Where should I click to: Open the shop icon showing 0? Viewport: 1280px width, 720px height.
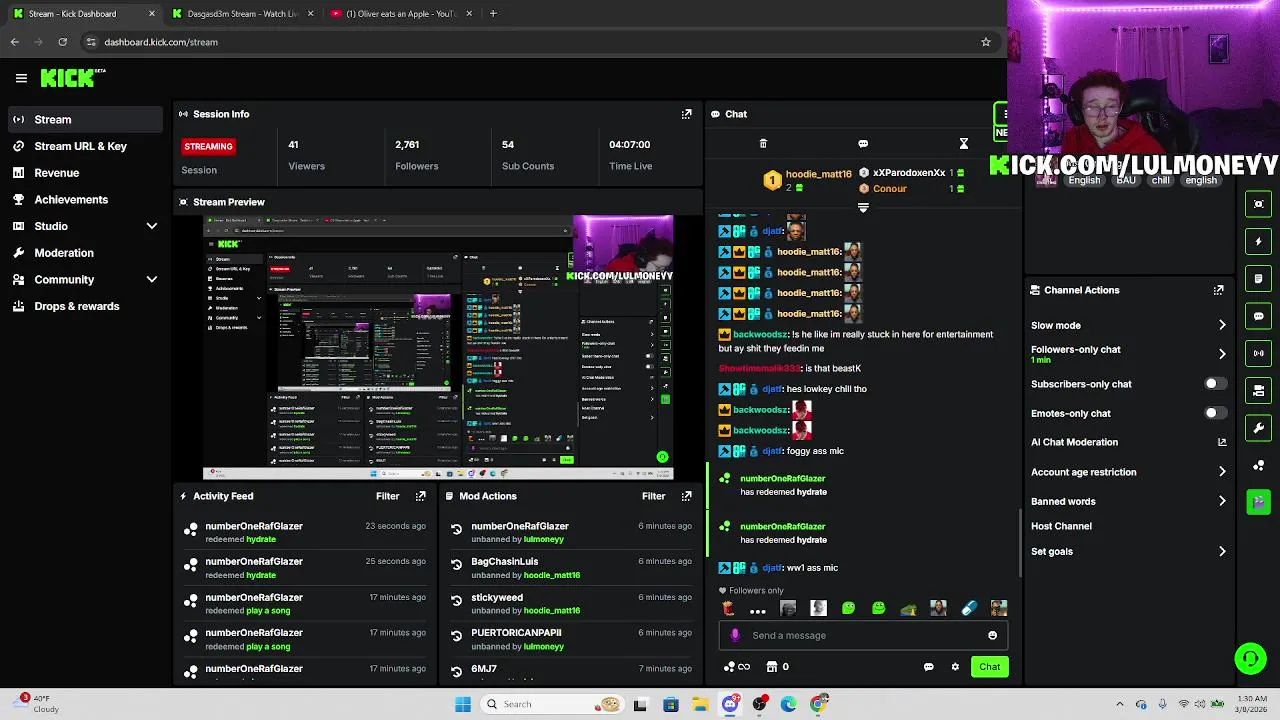(778, 667)
